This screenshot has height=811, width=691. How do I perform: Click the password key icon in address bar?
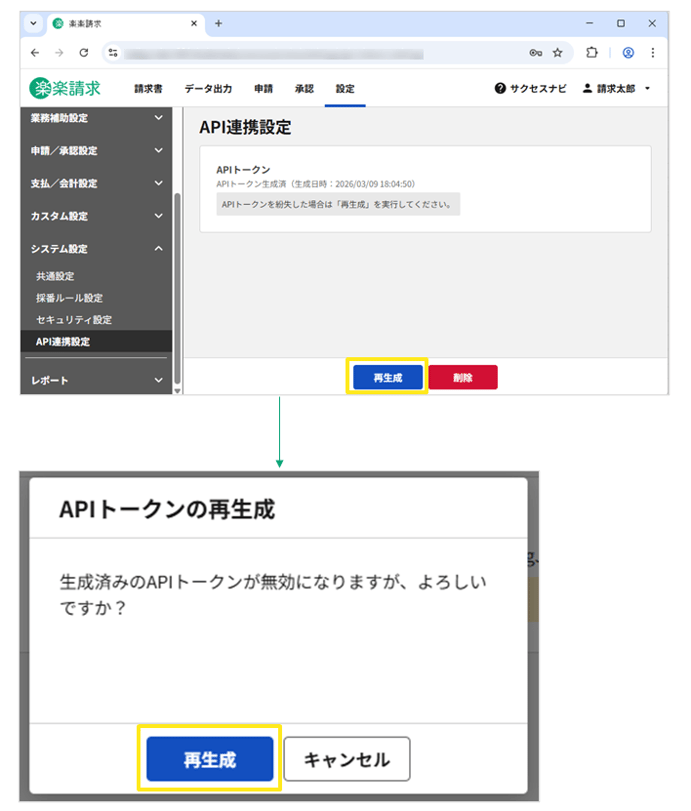[536, 52]
